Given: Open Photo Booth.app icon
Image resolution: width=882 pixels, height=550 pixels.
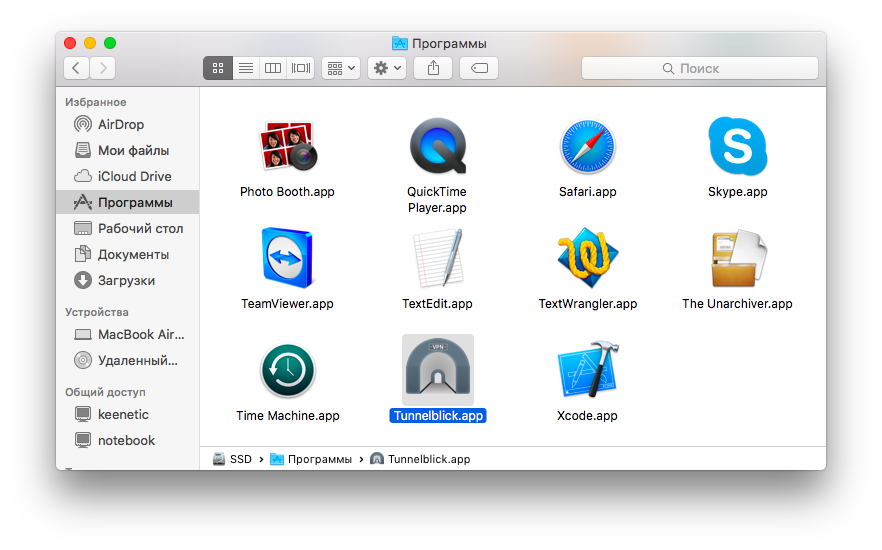Looking at the screenshot, I should tap(287, 146).
